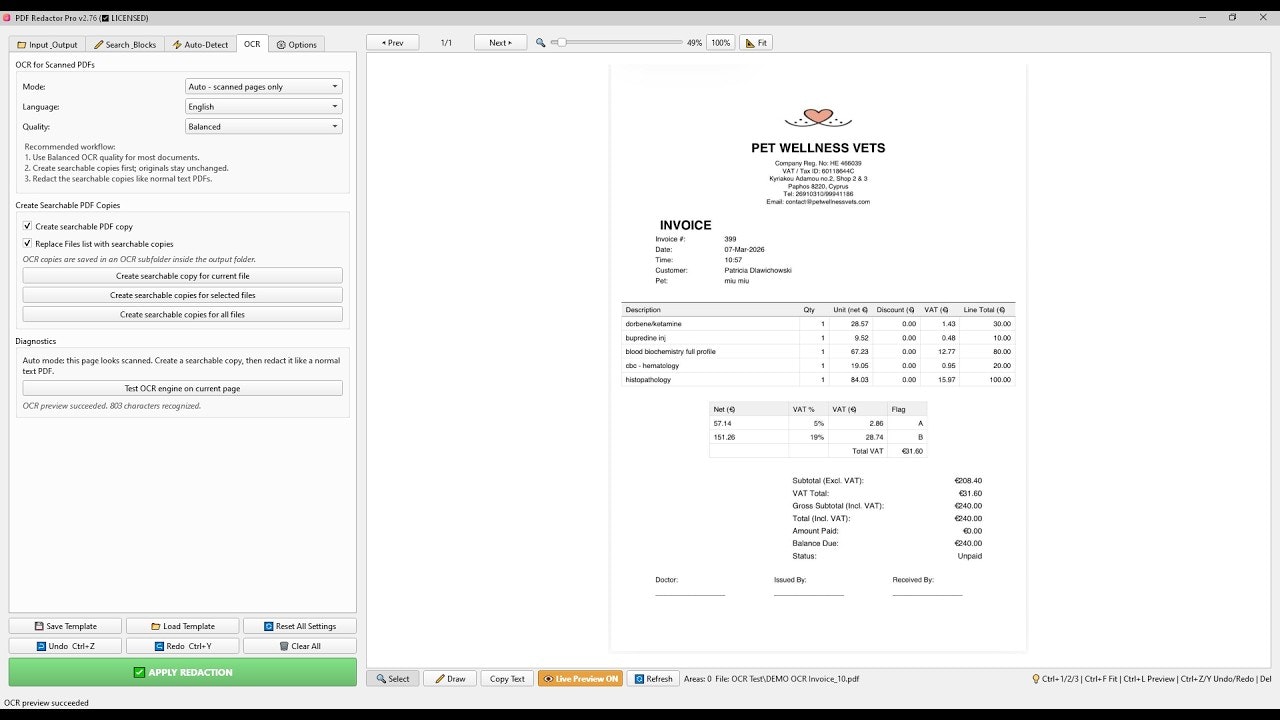Activate the Select magnifier tool
1280x720 pixels.
392,679
